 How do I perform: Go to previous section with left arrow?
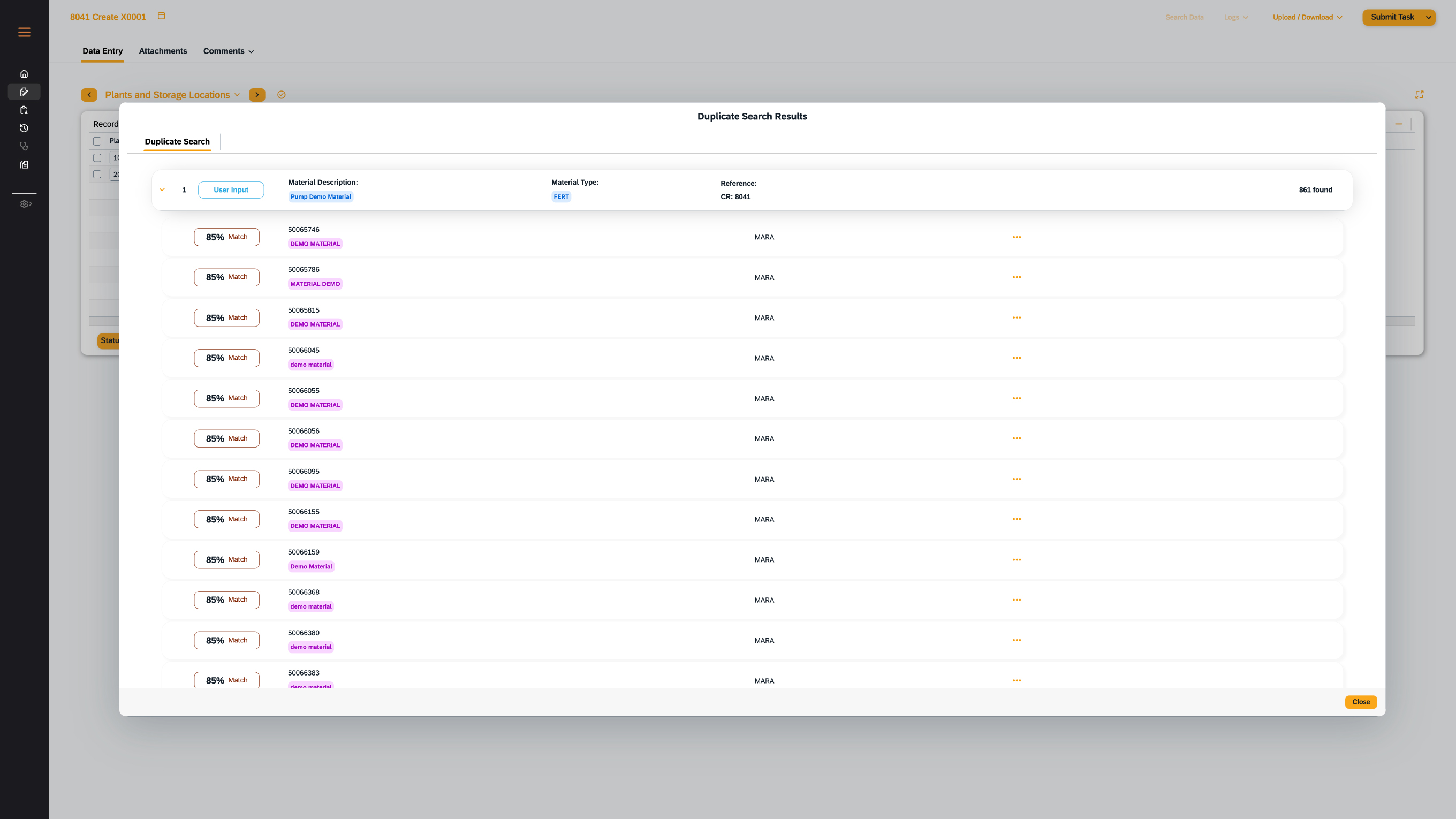click(x=89, y=95)
